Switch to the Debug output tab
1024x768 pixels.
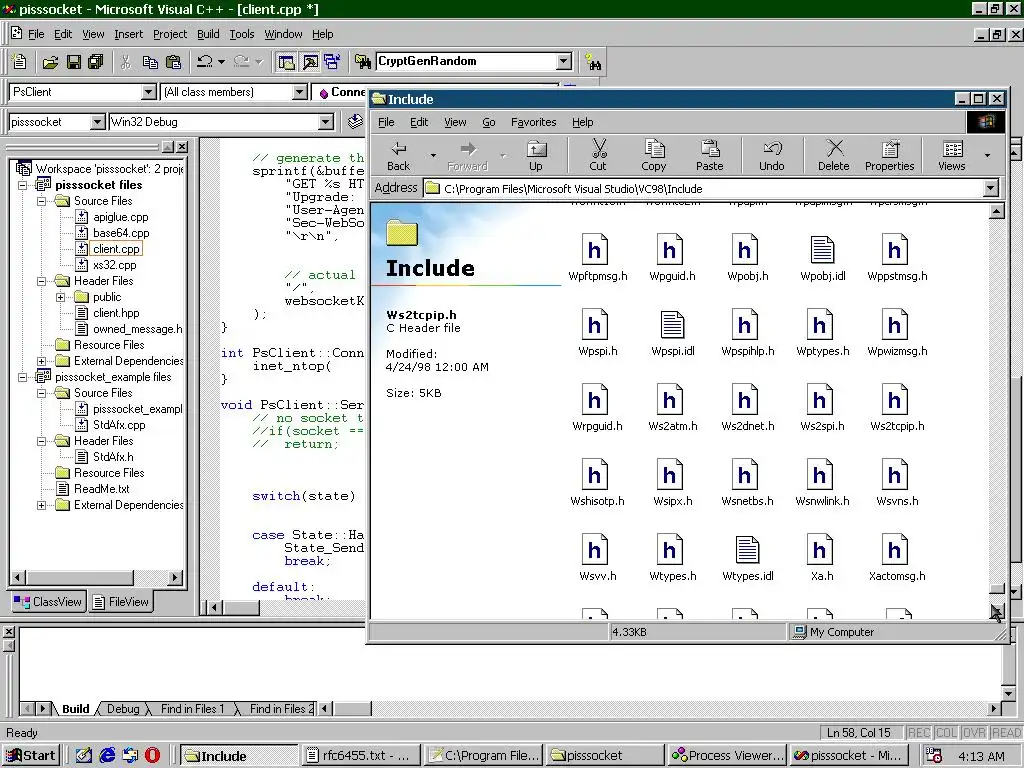tap(123, 709)
